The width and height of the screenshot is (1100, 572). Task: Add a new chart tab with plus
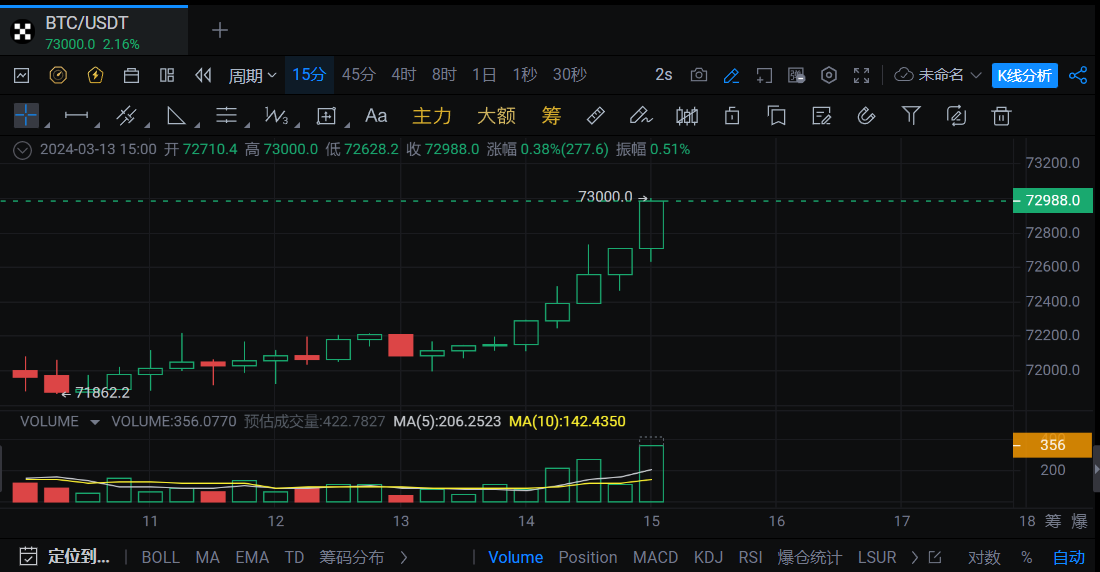pyautogui.click(x=220, y=30)
